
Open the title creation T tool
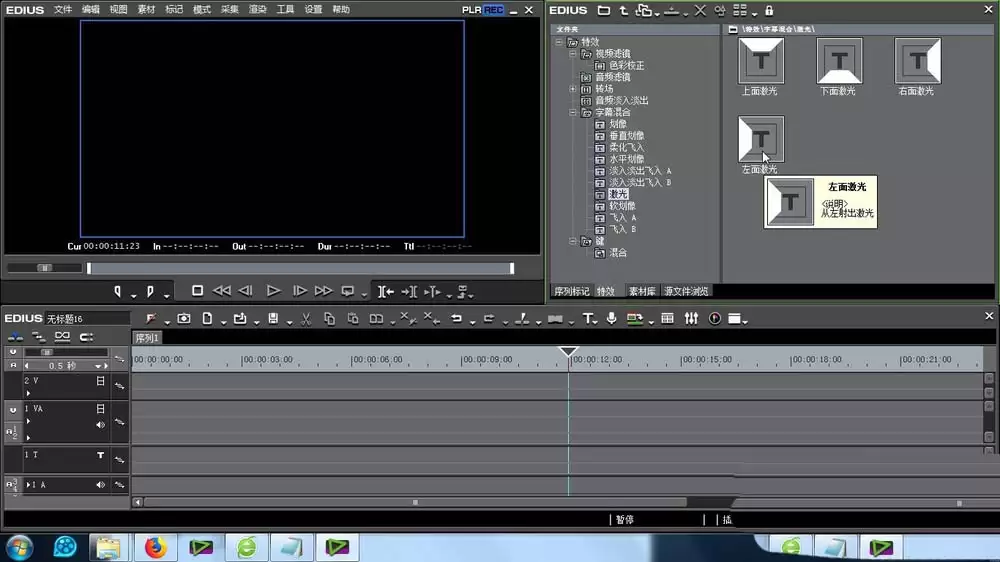coord(587,318)
